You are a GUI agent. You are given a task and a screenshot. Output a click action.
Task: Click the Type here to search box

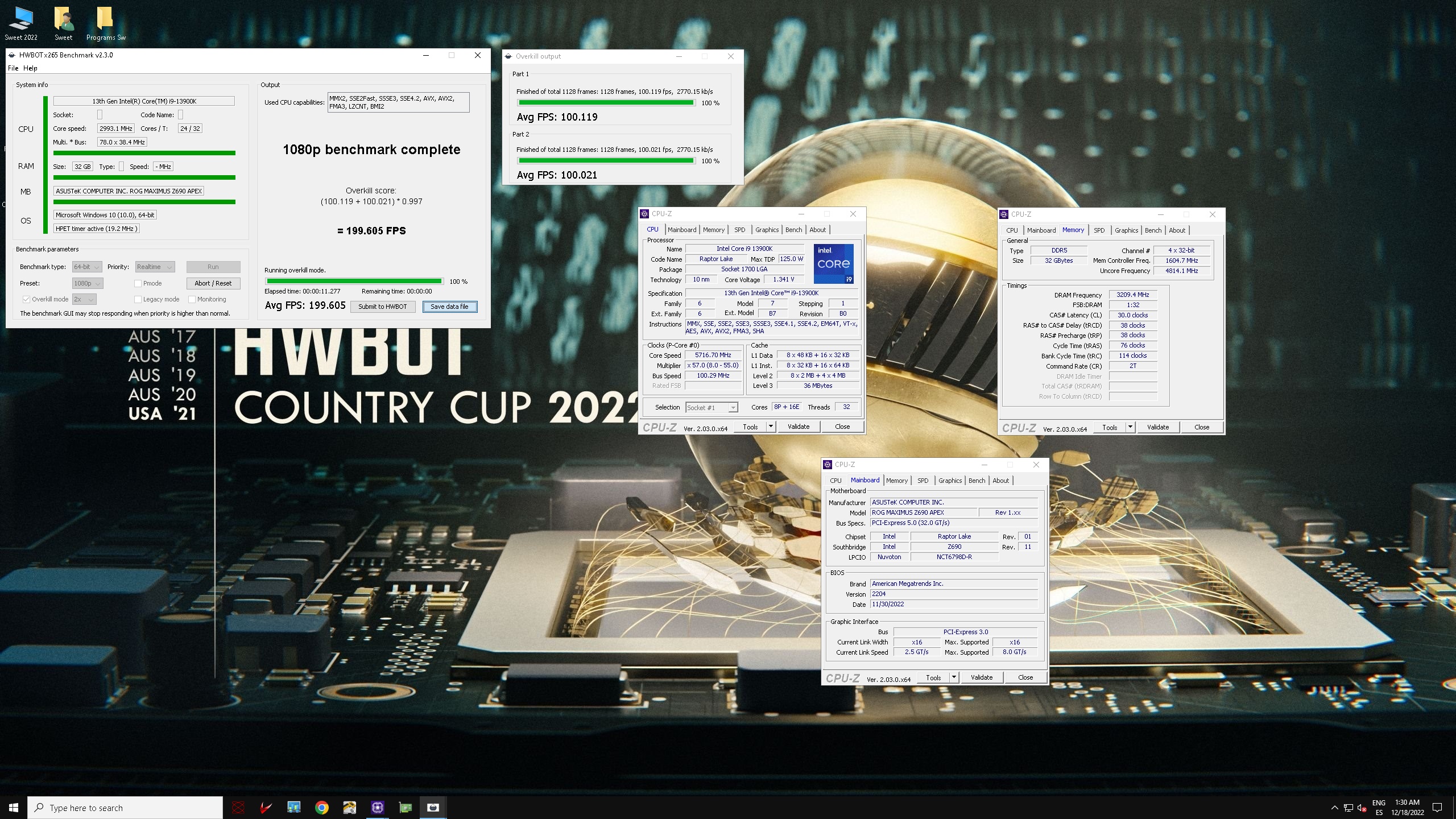click(x=125, y=808)
